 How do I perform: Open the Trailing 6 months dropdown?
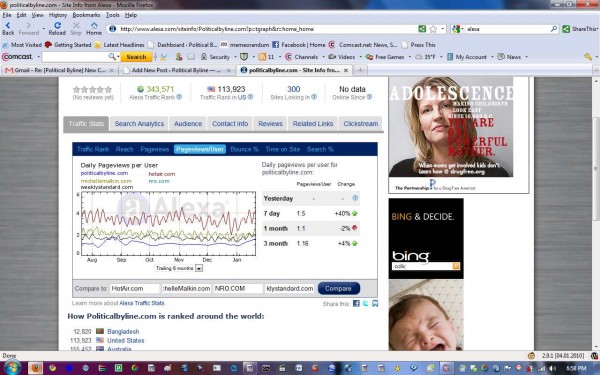pyautogui.click(x=199, y=268)
